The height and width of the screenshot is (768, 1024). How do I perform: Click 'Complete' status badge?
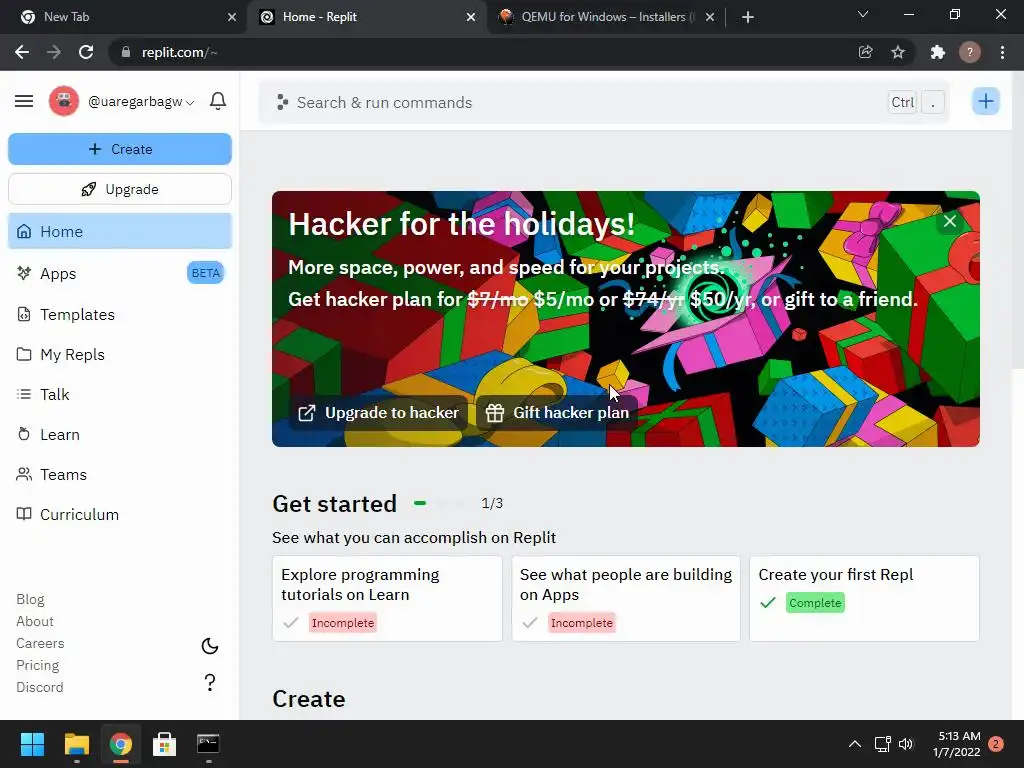(815, 603)
